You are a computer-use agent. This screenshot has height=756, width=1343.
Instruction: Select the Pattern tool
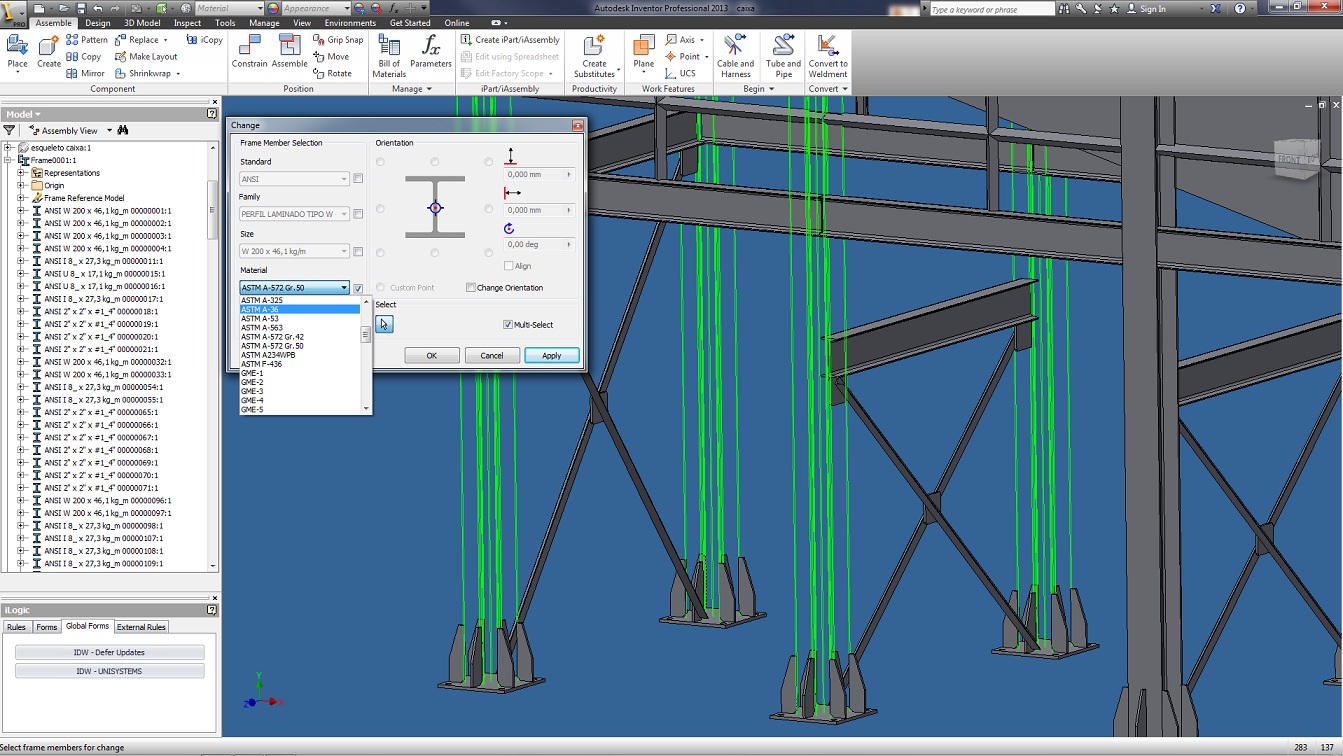87,40
